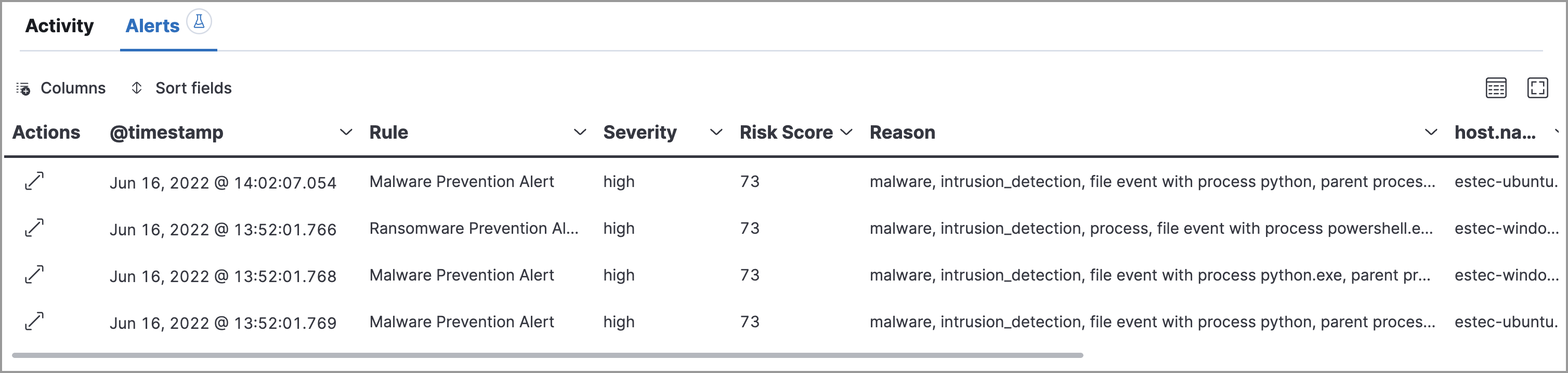Click the host.name column header

click(1494, 132)
